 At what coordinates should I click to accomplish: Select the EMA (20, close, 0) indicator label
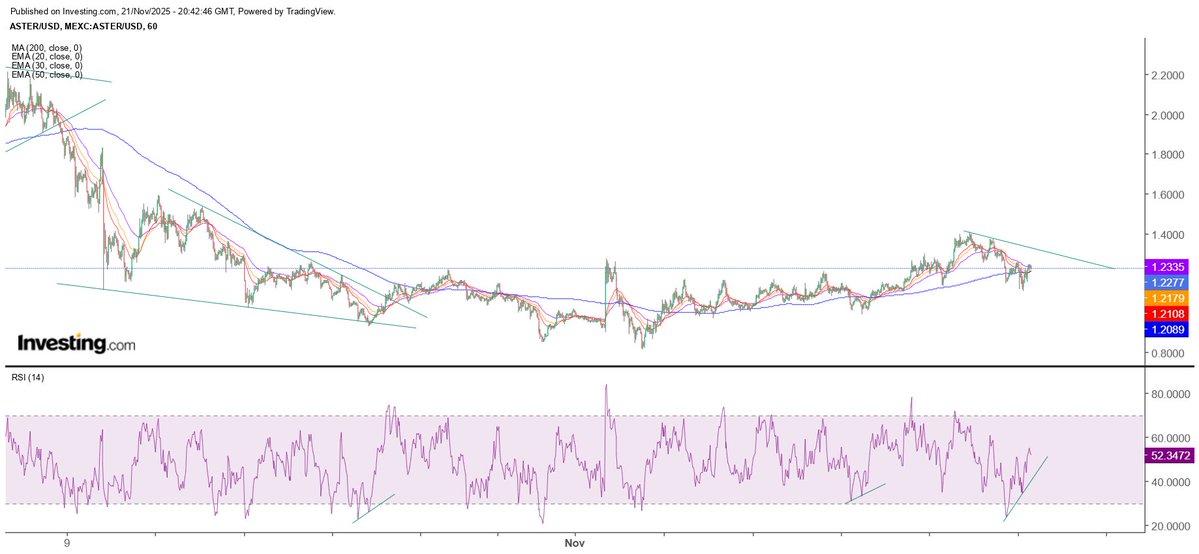47,57
